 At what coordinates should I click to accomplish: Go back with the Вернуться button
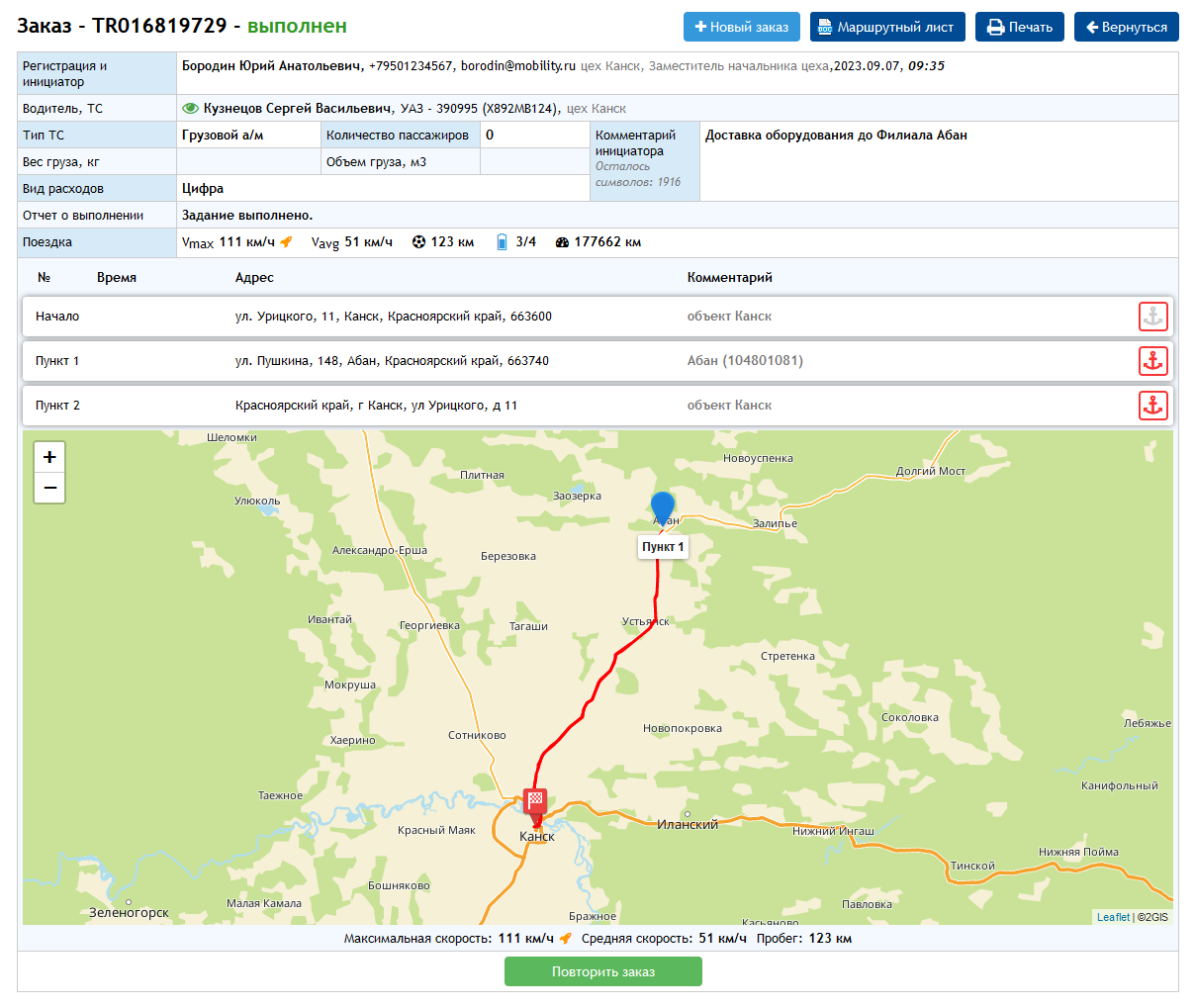pyautogui.click(x=1126, y=27)
